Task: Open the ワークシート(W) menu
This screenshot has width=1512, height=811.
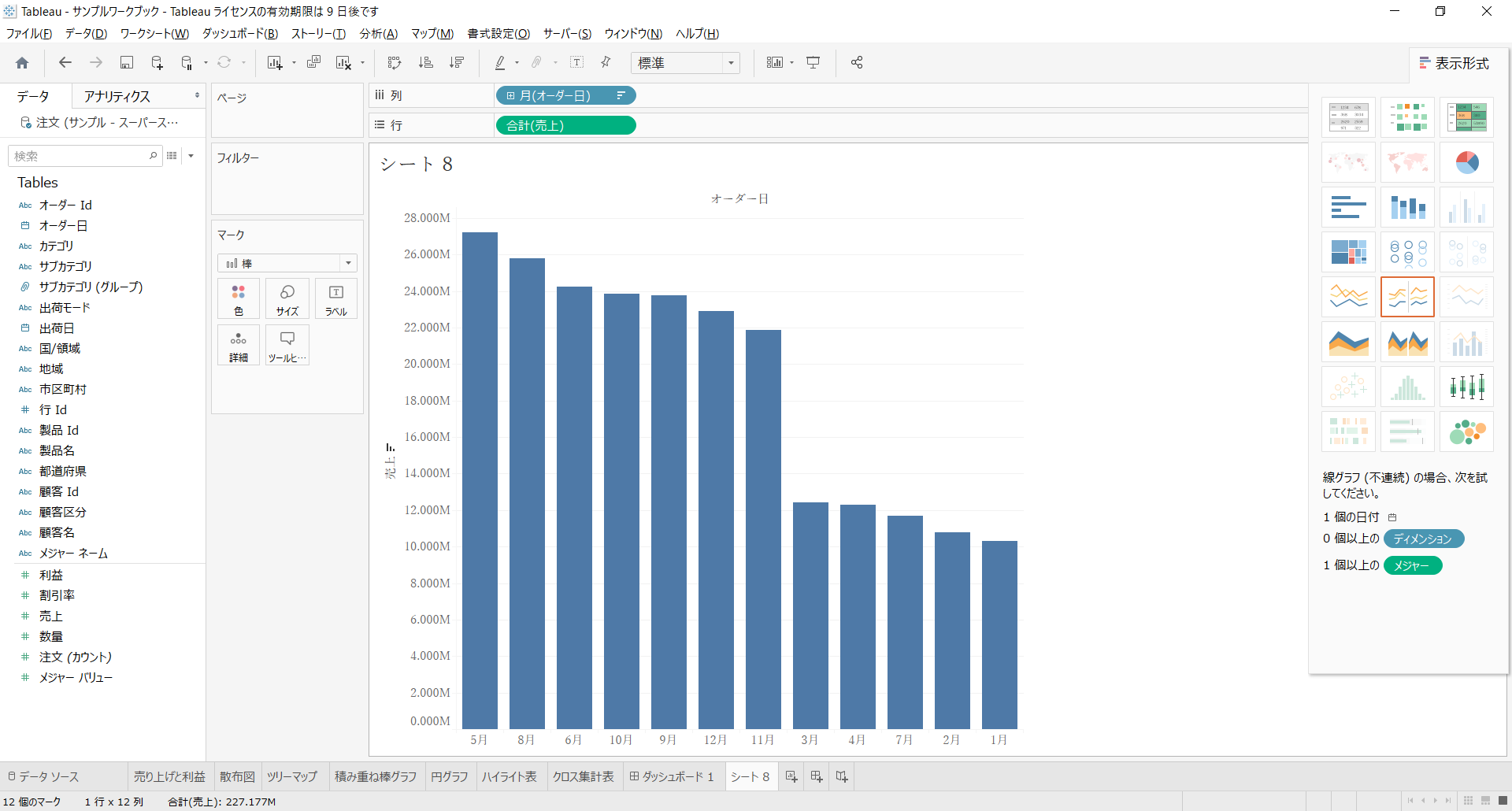Action: pyautogui.click(x=154, y=34)
